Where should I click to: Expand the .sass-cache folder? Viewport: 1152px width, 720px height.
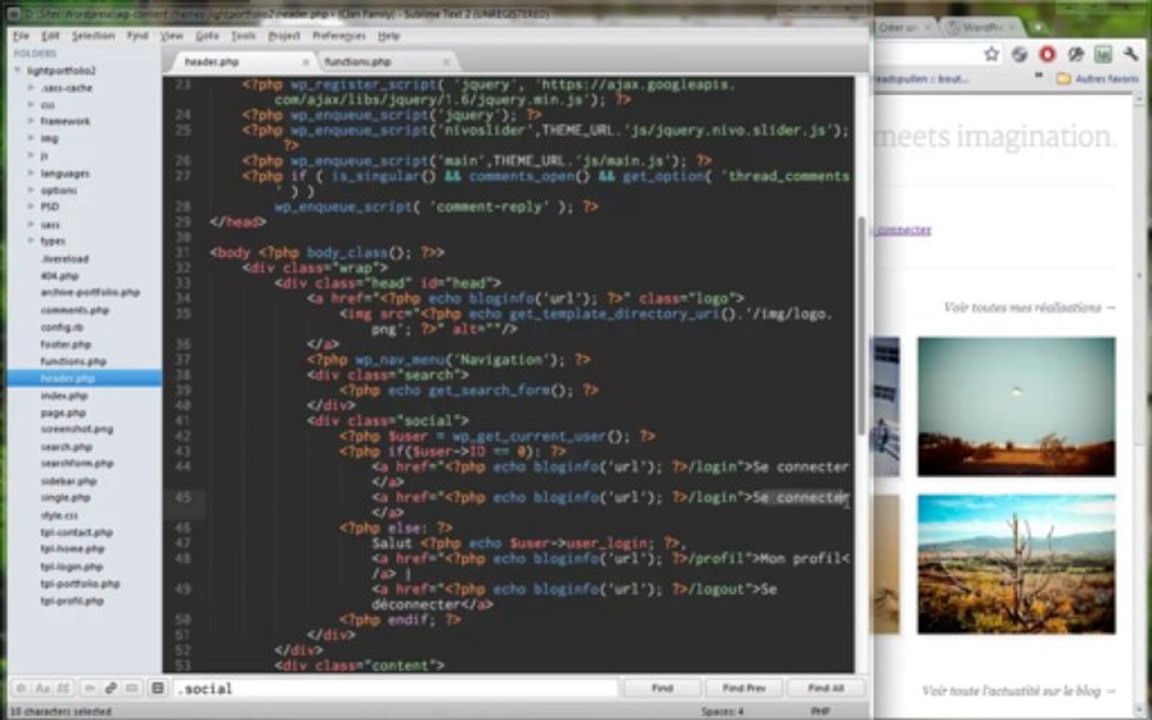pos(31,87)
